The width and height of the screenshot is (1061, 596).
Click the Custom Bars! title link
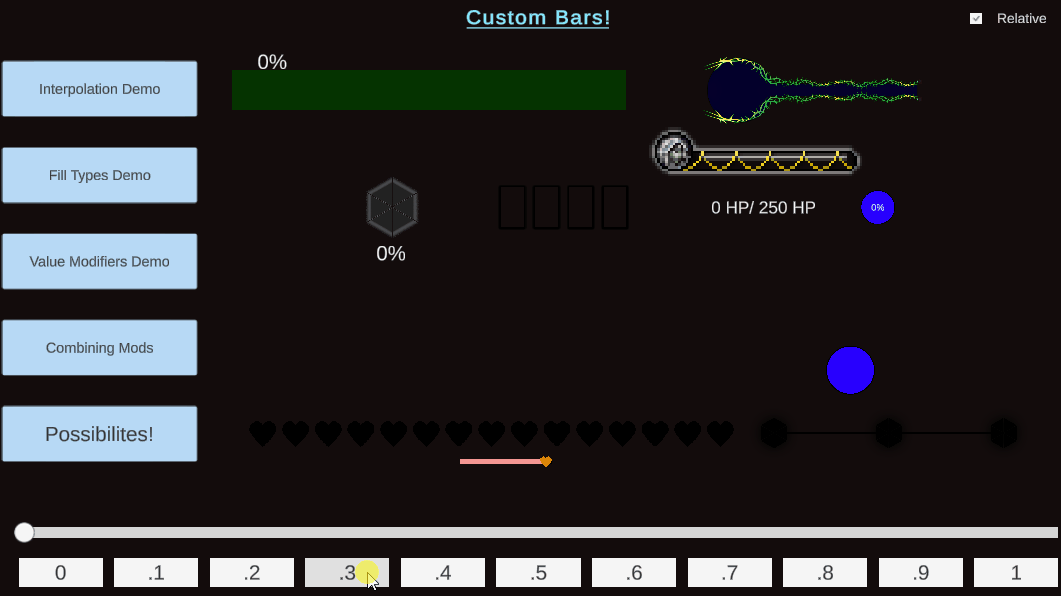point(538,18)
